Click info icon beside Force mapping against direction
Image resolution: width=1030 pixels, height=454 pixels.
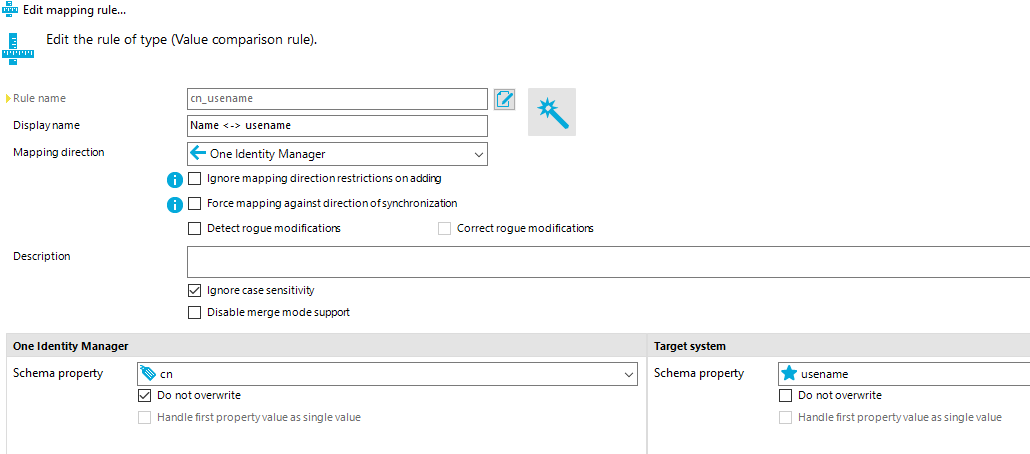click(174, 205)
